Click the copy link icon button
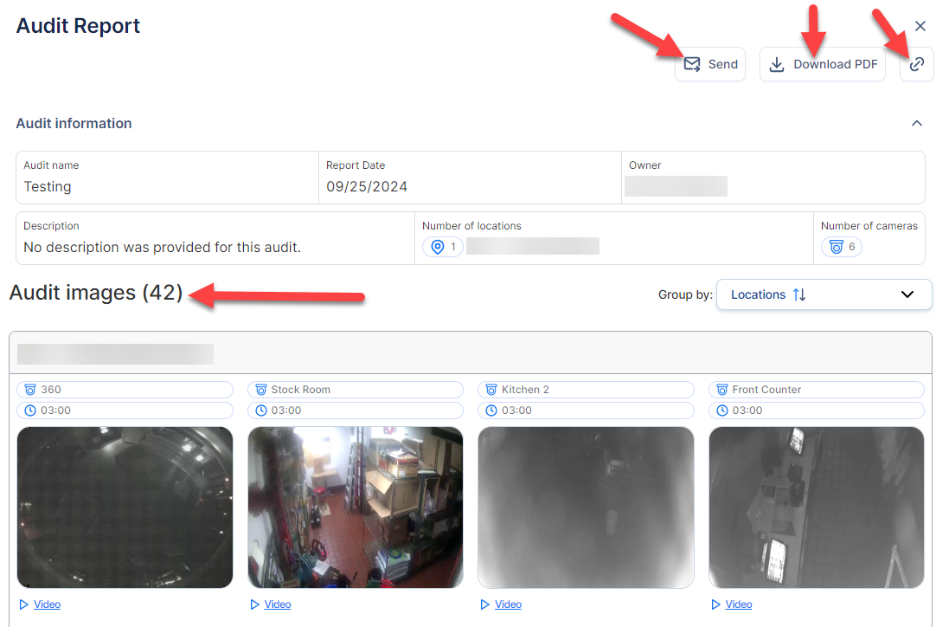 coord(916,65)
